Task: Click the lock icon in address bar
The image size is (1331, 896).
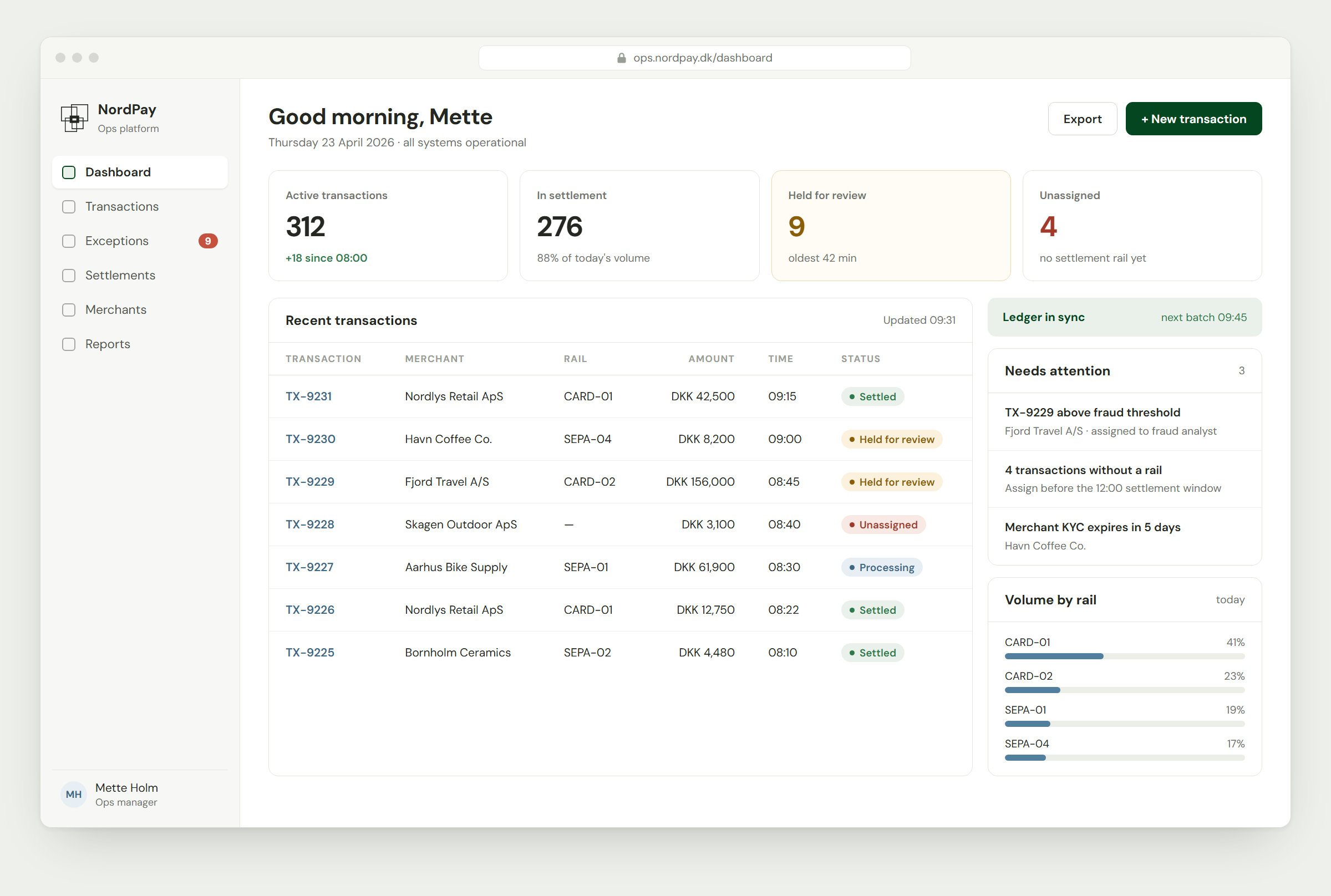Action: [621, 58]
